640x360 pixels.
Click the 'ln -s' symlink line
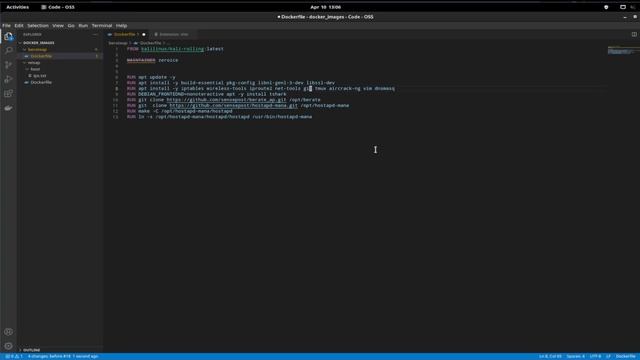pyautogui.click(x=219, y=117)
